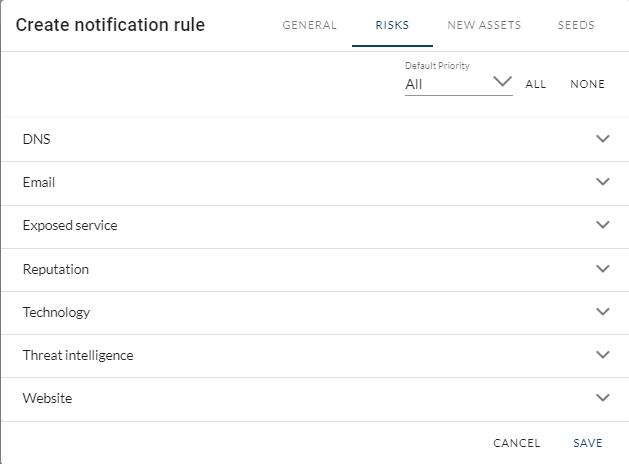Click the DNS category row label

[37, 139]
